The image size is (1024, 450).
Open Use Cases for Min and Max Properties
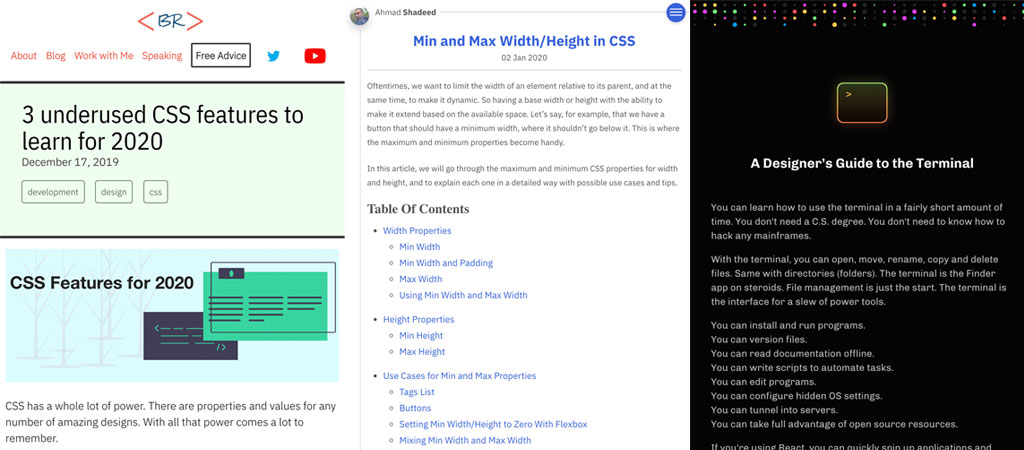click(x=460, y=376)
